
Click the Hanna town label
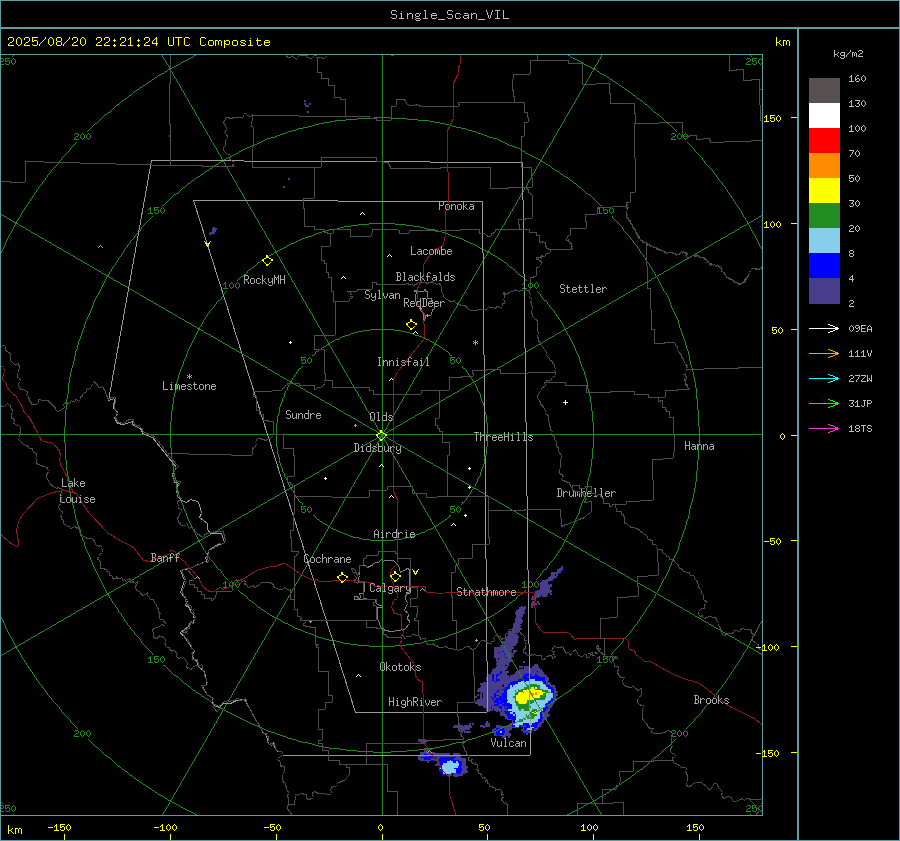(699, 446)
